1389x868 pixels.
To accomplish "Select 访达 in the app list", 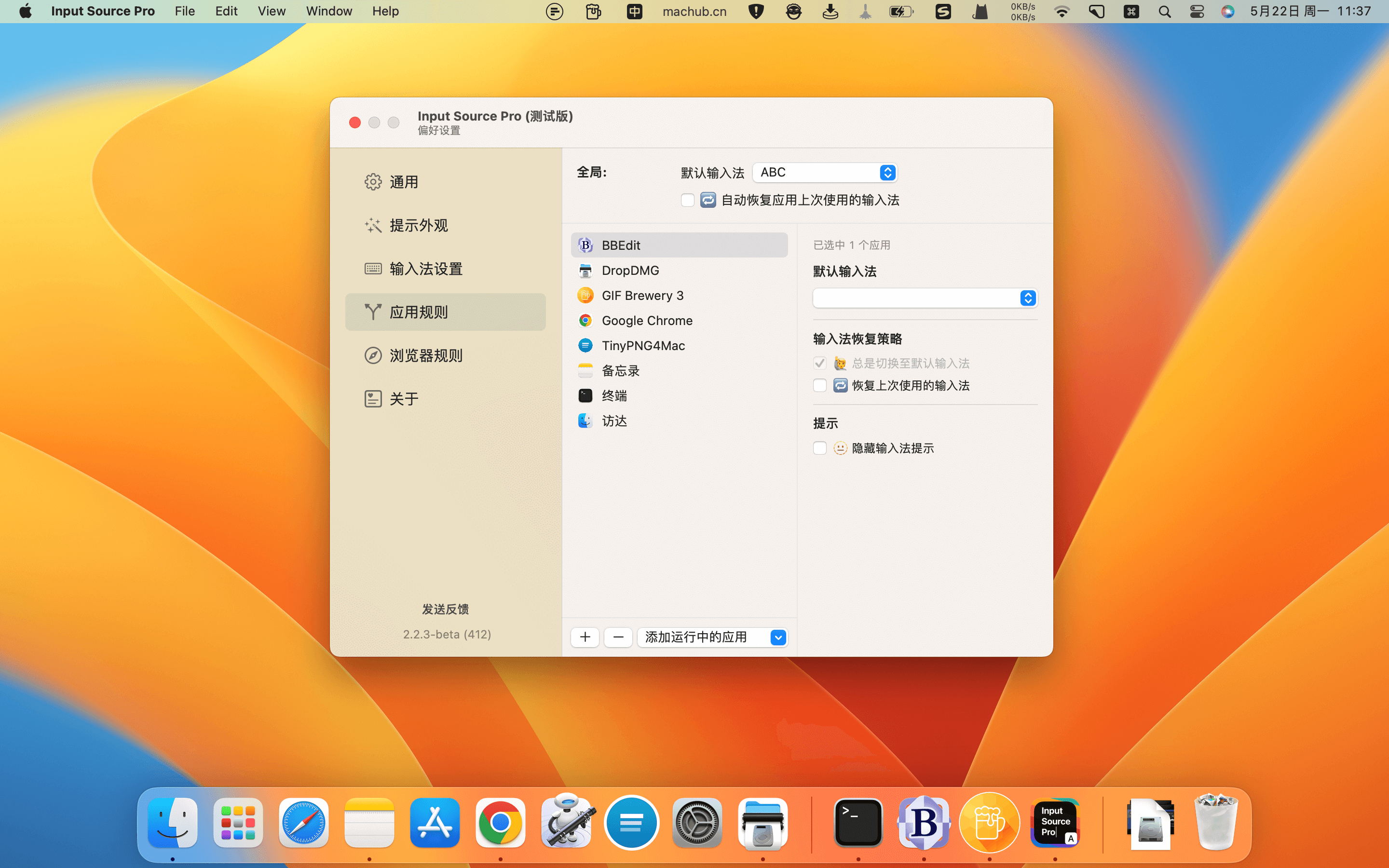I will (x=679, y=421).
